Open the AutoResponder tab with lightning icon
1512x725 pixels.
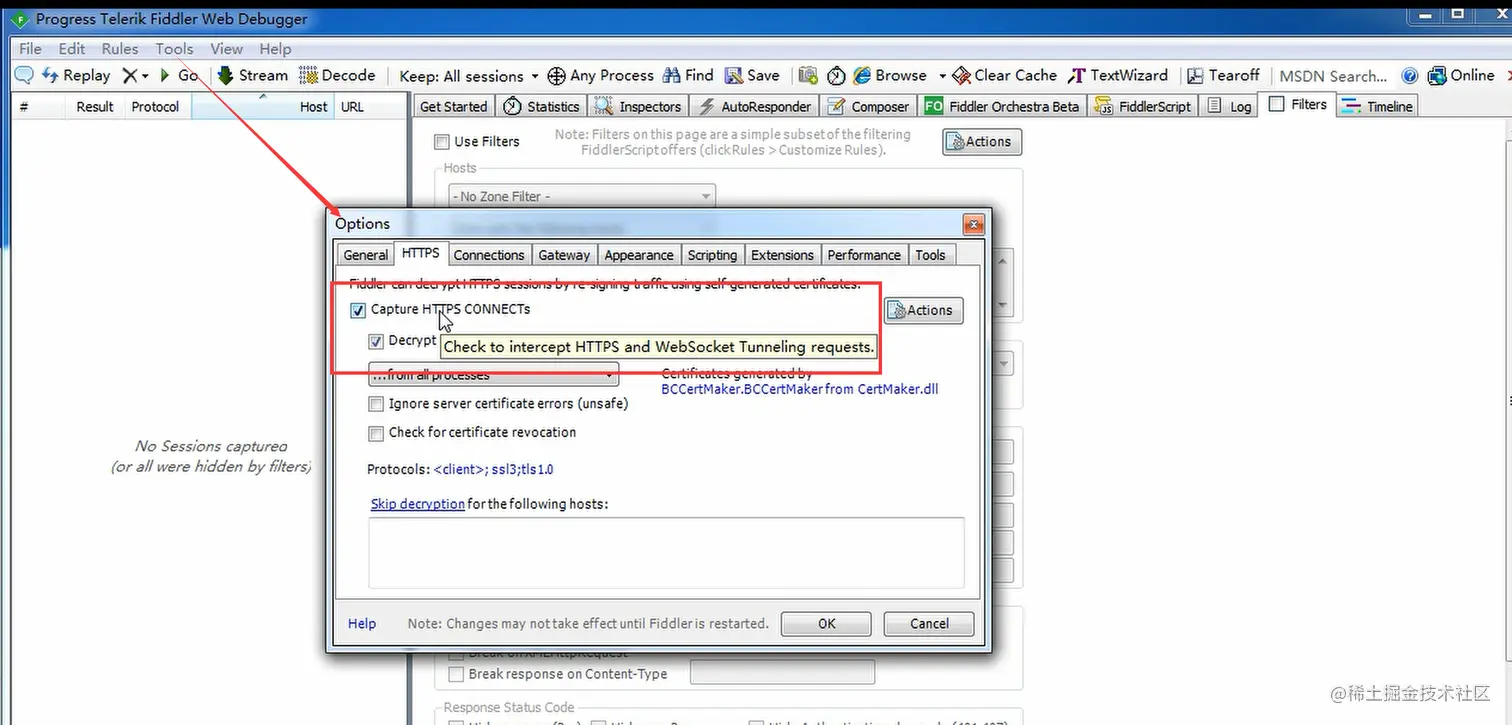point(753,106)
